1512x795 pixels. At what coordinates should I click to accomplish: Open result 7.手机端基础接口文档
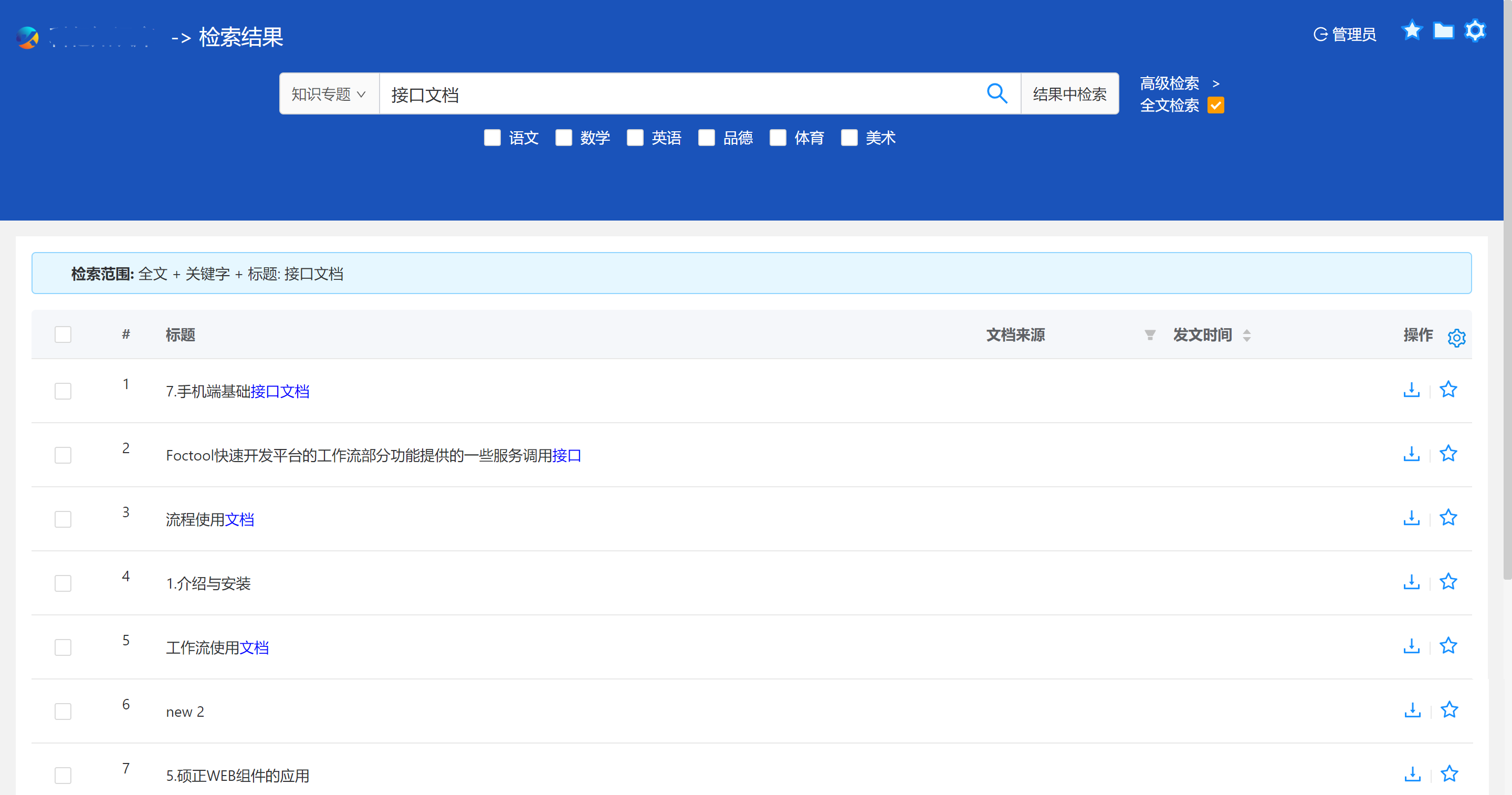point(238,391)
